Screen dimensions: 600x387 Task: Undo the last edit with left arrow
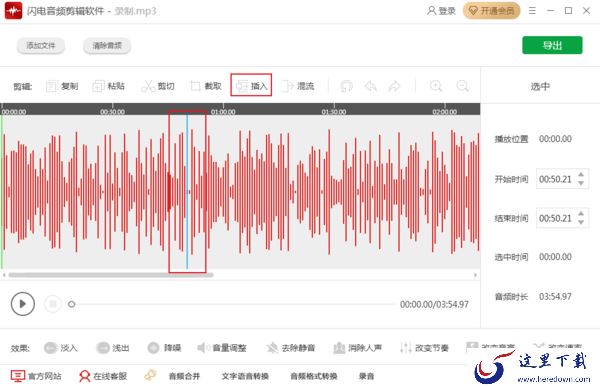(x=371, y=86)
